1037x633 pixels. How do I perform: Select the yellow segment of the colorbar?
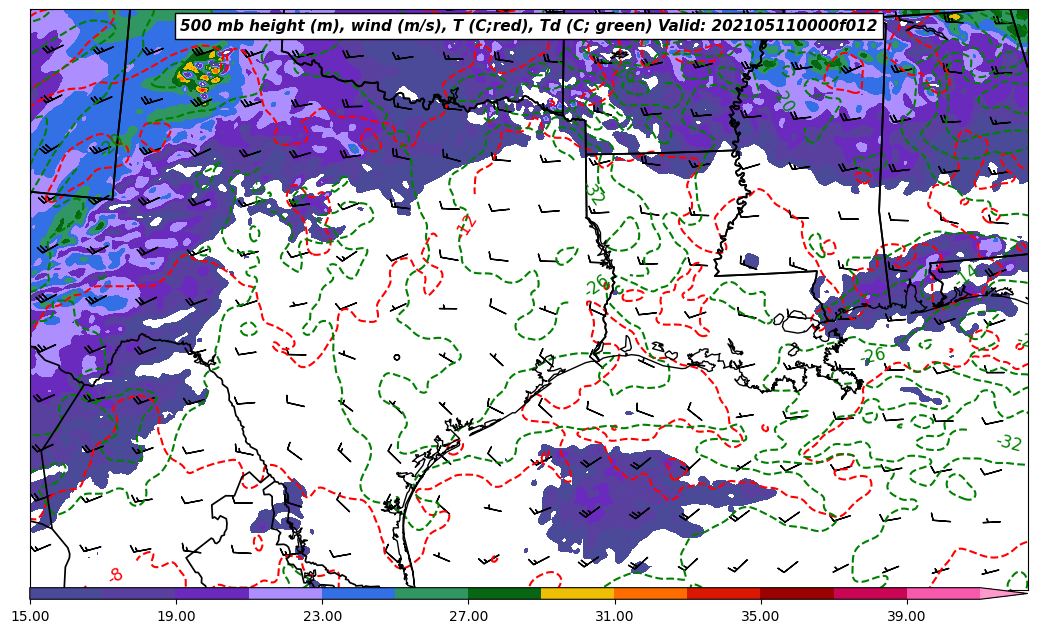coord(577,593)
